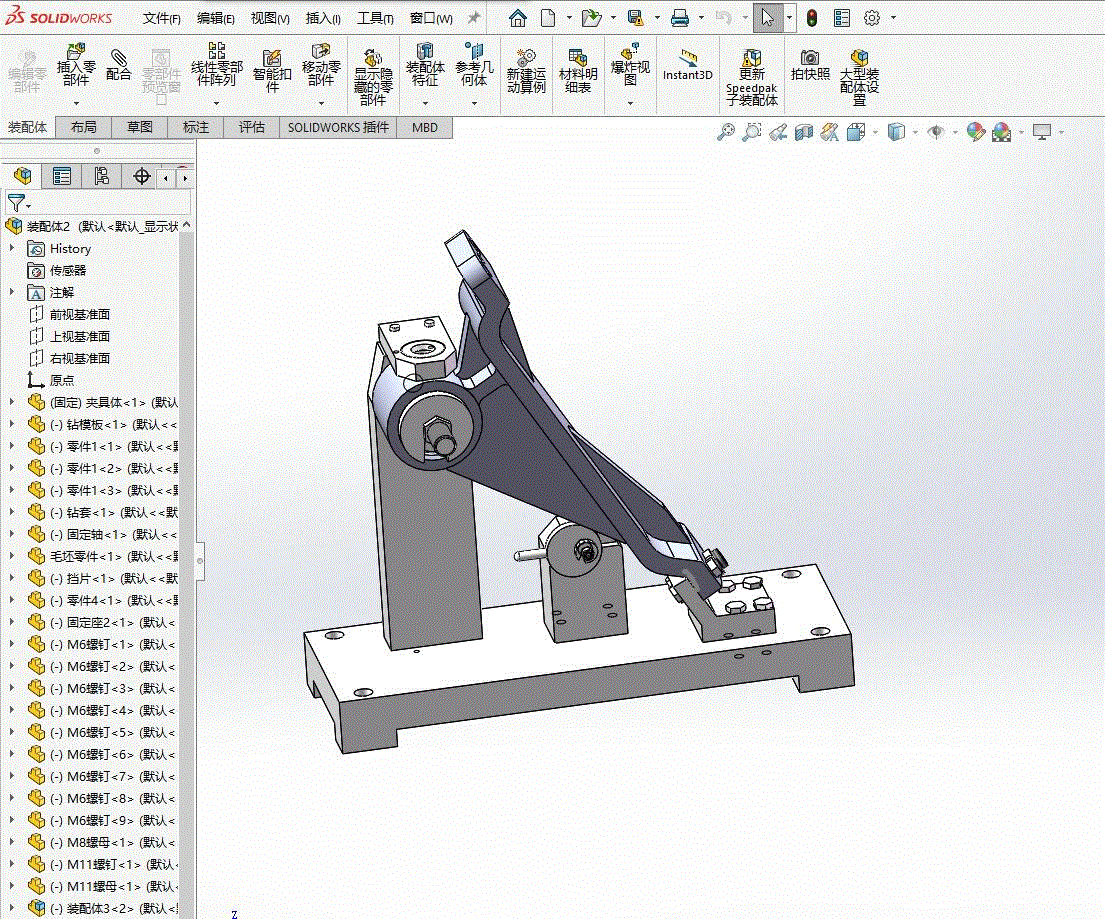Click the edit appearance color wheel
Image resolution: width=1105 pixels, height=919 pixels.
pyautogui.click(x=975, y=132)
